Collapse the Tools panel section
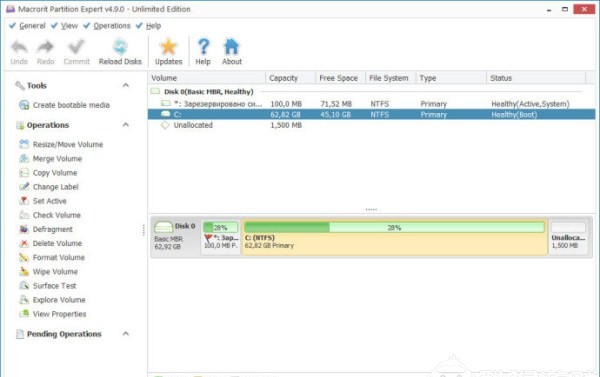The width and height of the screenshot is (600, 377). (x=126, y=85)
